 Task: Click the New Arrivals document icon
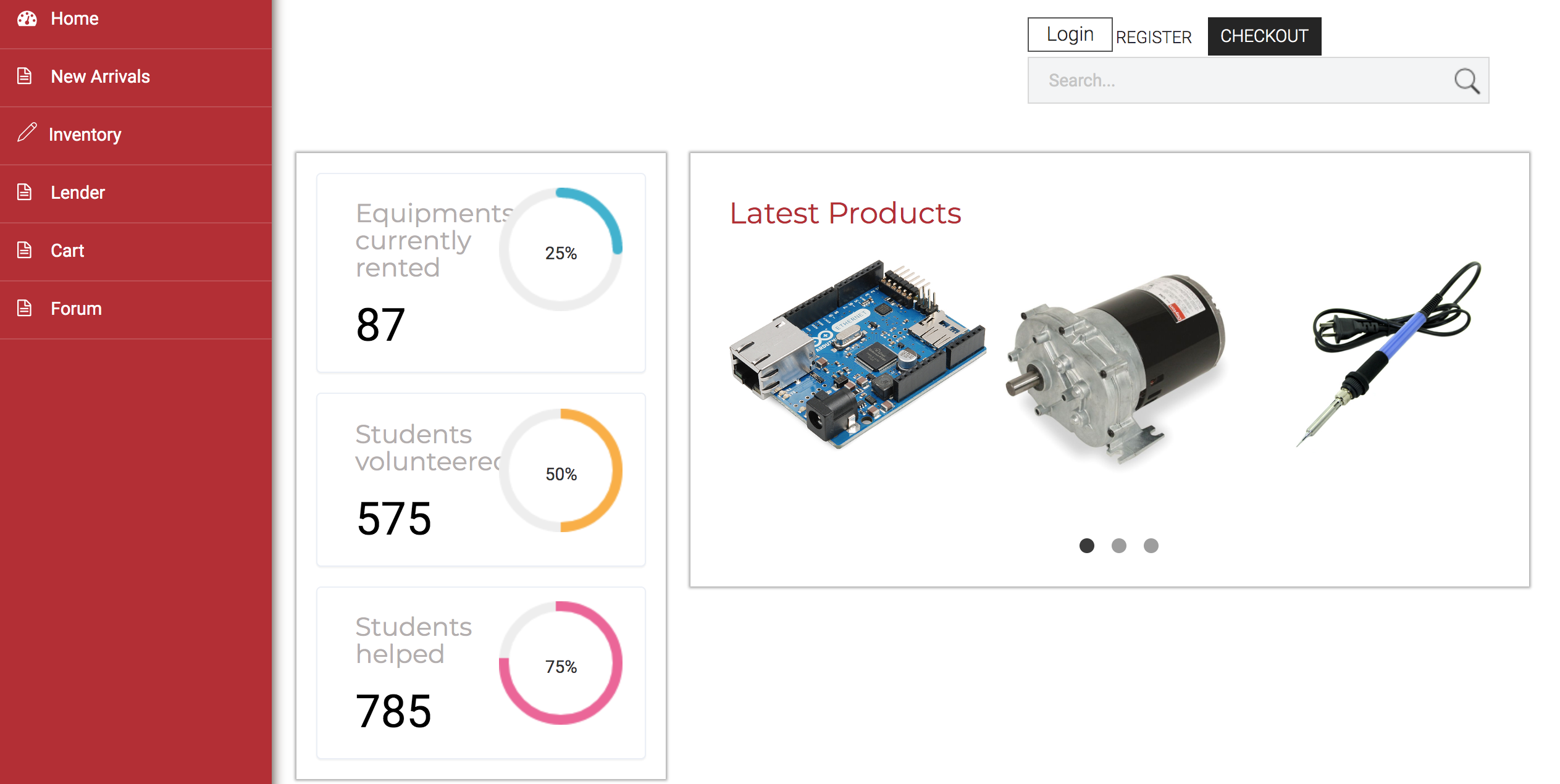tap(24, 76)
